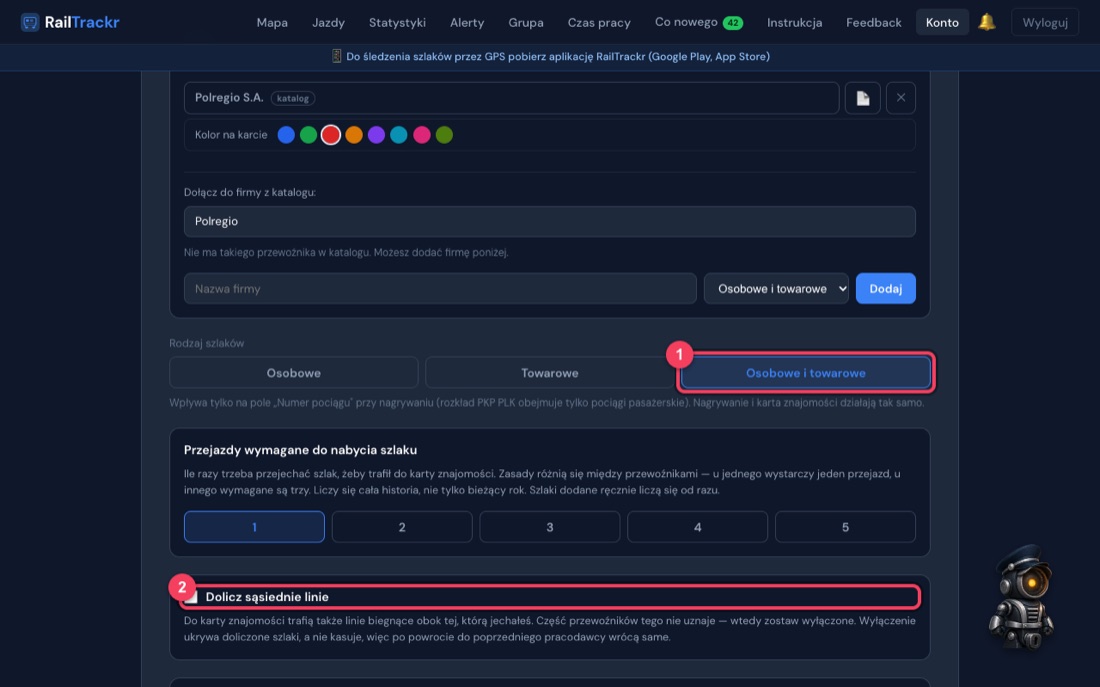Image resolution: width=1100 pixels, height=687 pixels.
Task: Choose the 'Osobowe i towarowe' route type button
Action: click(805, 373)
